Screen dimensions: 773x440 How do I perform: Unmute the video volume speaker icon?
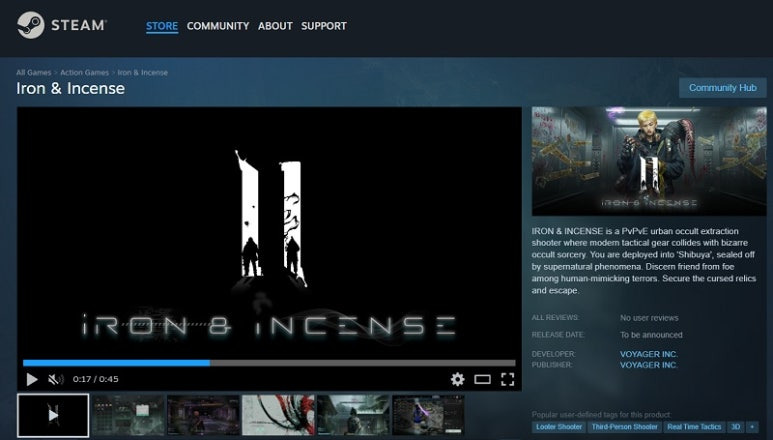[x=56, y=379]
